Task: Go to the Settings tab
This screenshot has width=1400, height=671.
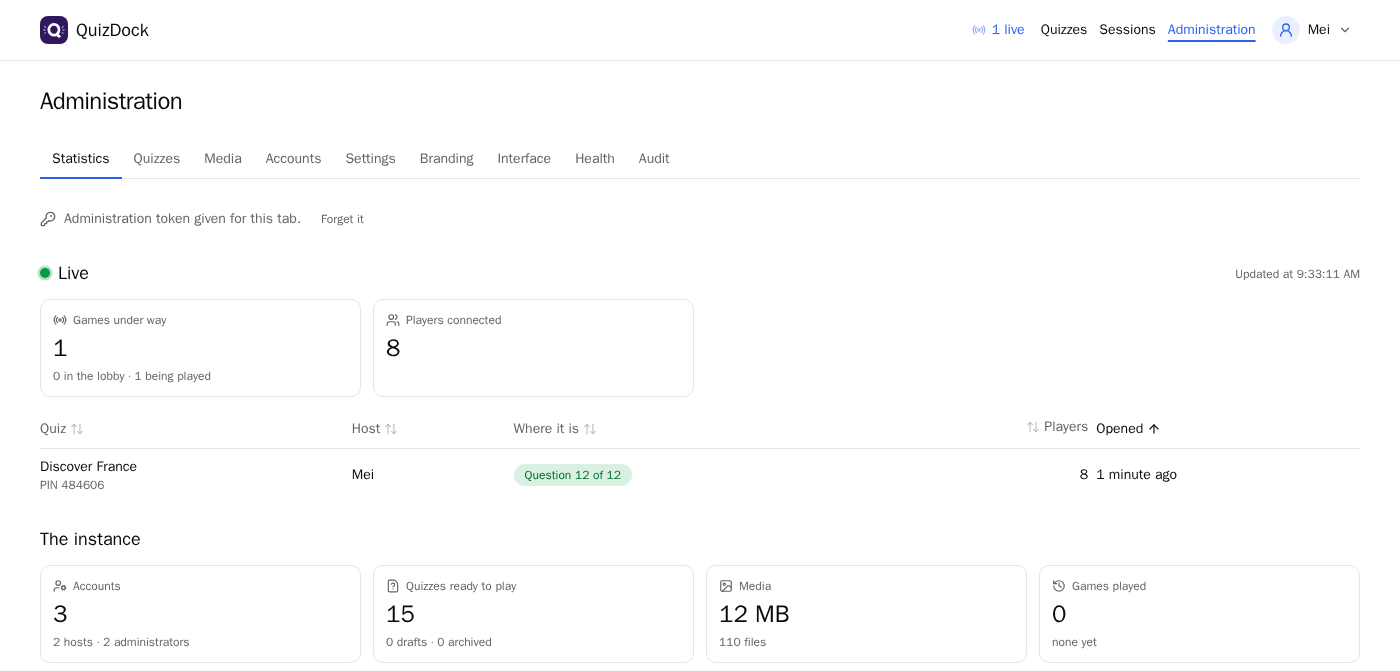Action: coord(371,159)
